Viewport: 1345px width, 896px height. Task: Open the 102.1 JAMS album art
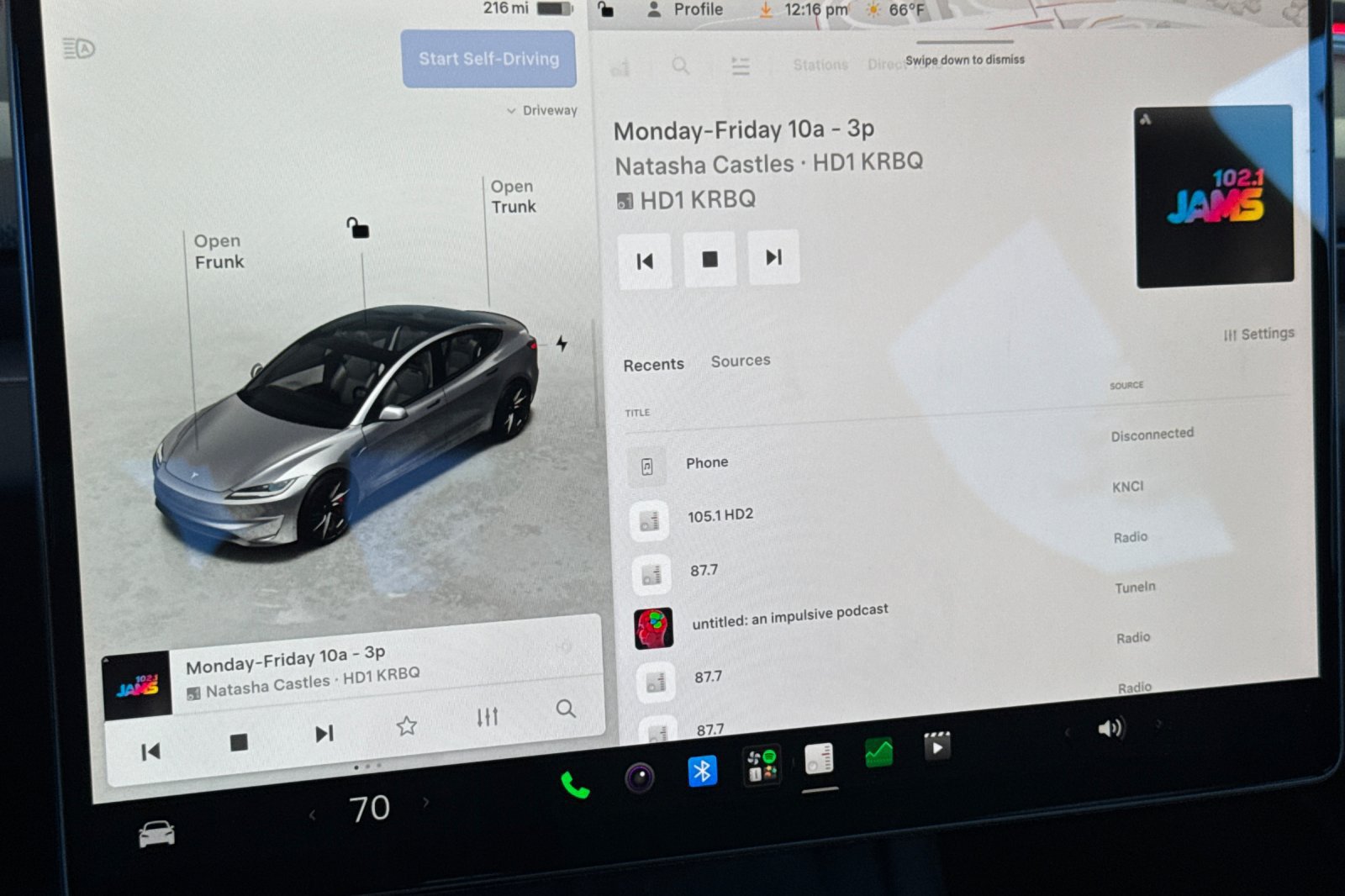tap(1214, 197)
